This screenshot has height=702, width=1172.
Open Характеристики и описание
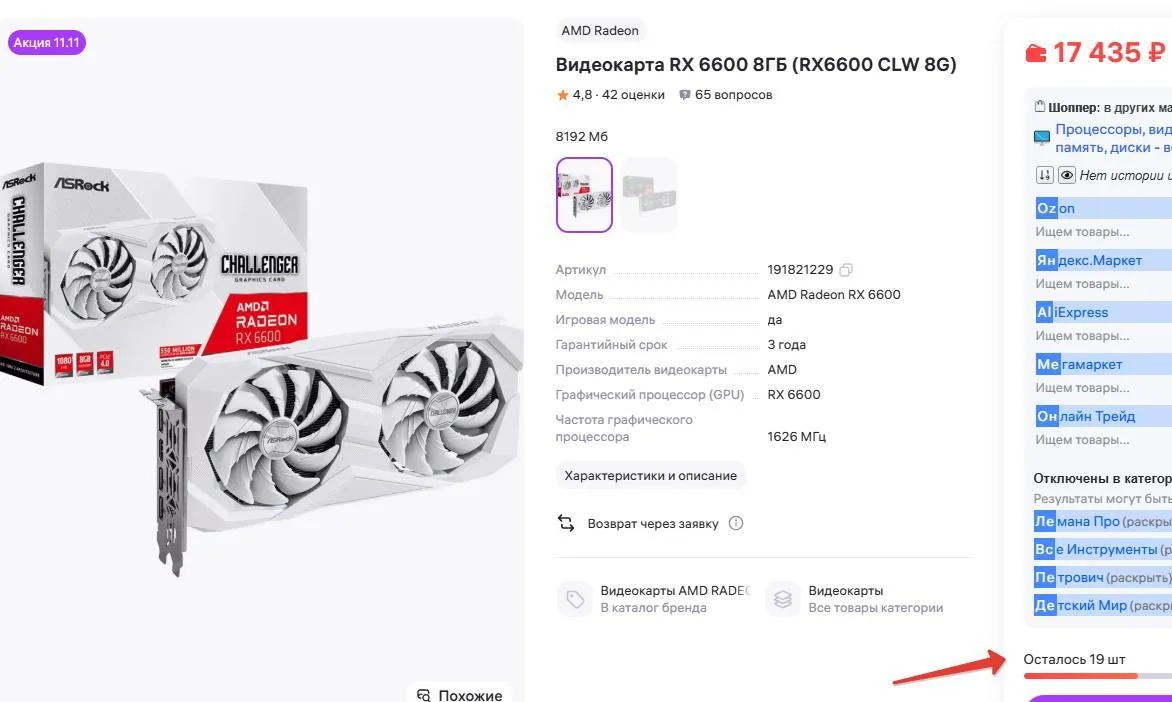point(650,475)
